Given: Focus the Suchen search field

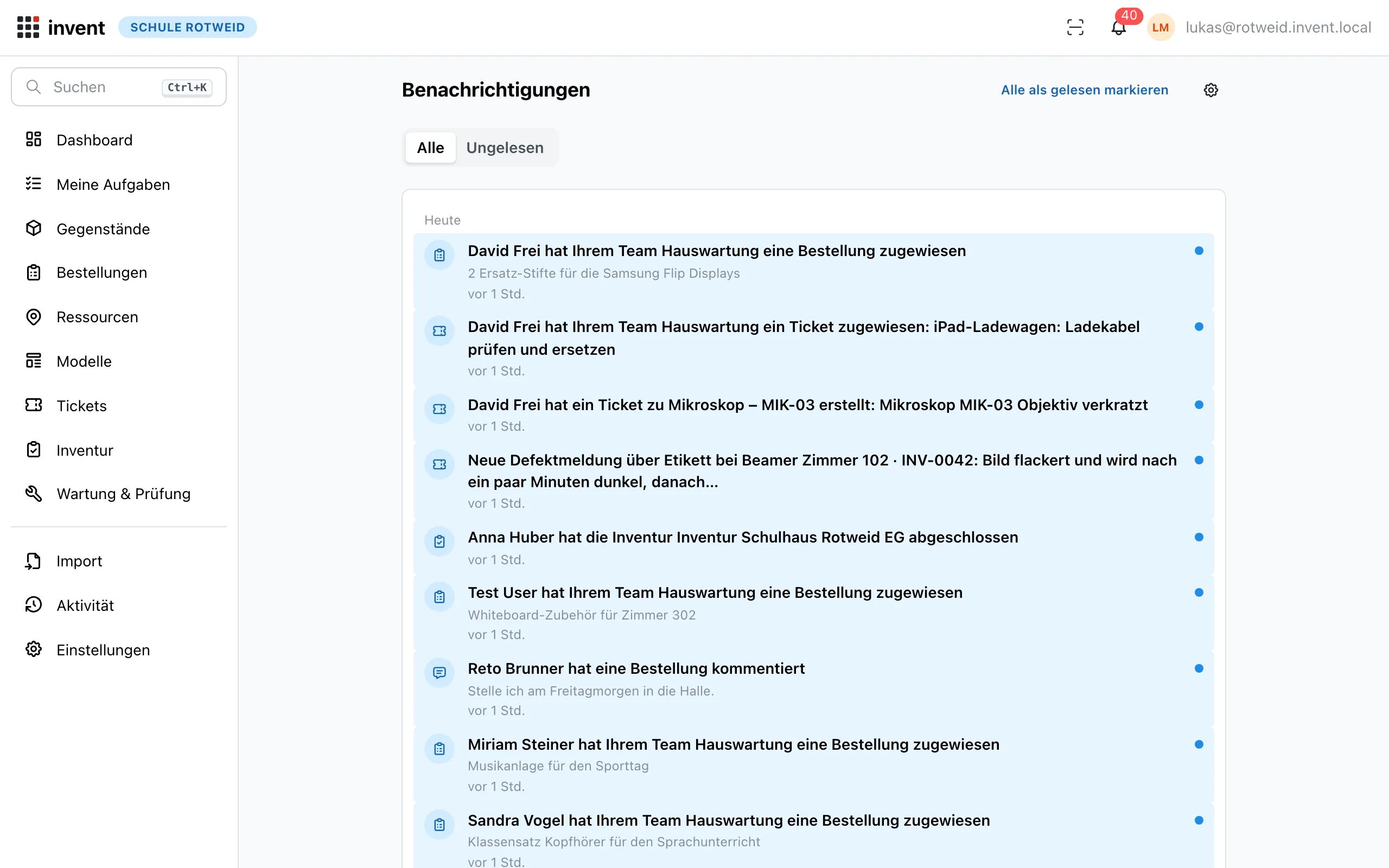Looking at the screenshot, I should click(x=119, y=87).
